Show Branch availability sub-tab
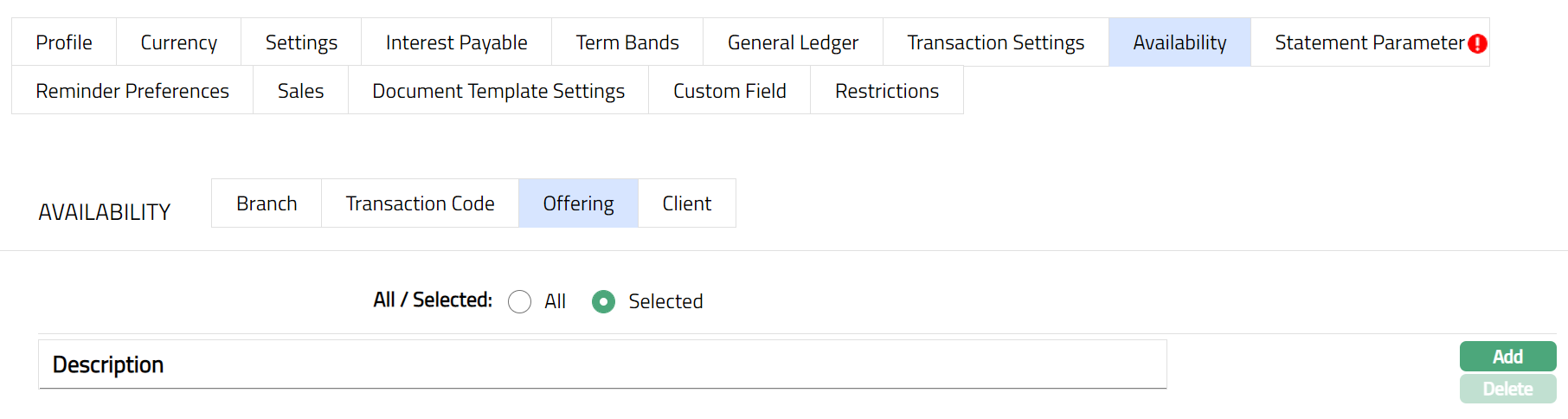Image resolution: width=1568 pixels, height=419 pixels. [267, 203]
